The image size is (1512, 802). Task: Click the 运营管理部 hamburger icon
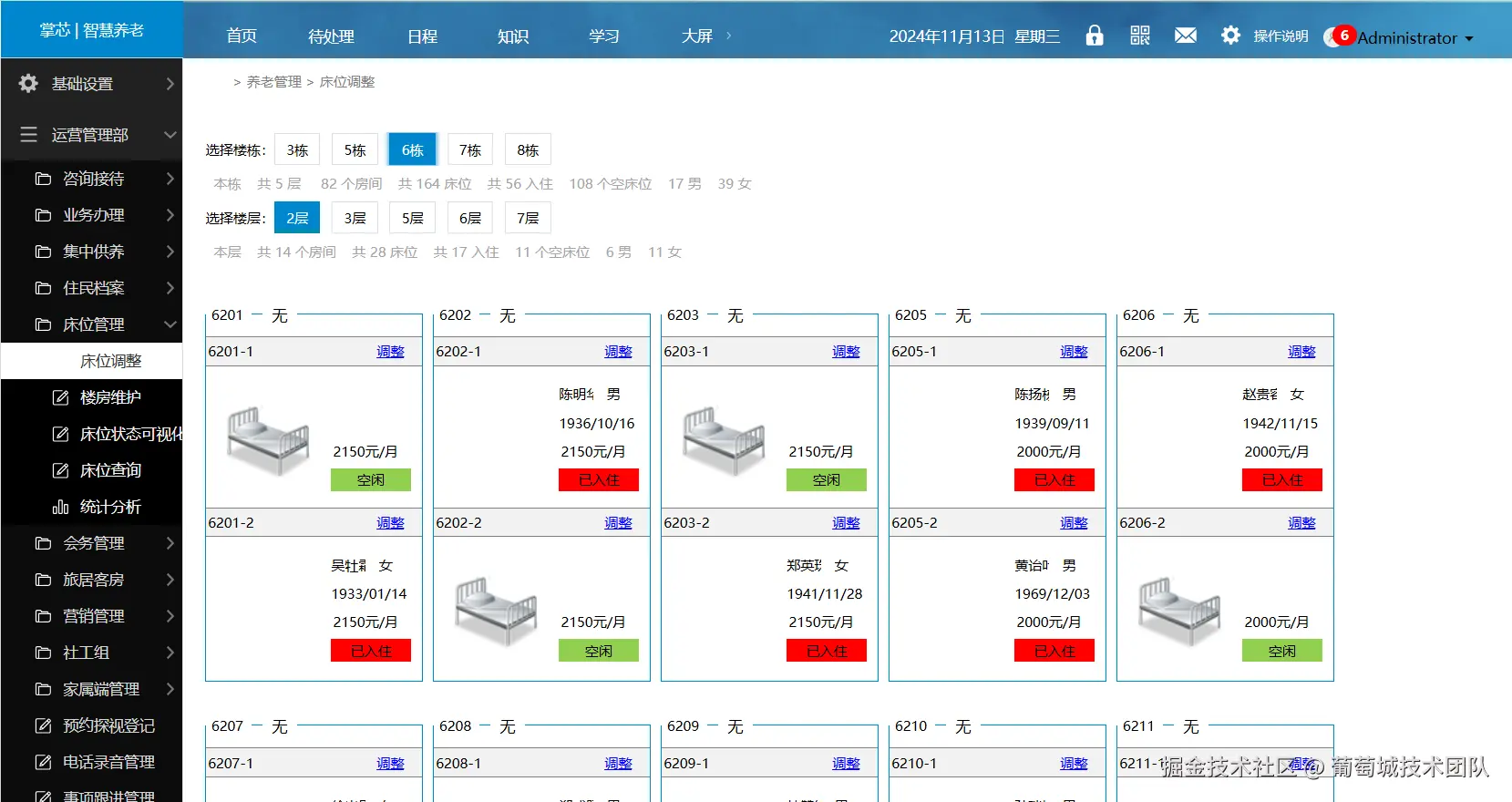pyautogui.click(x=28, y=135)
